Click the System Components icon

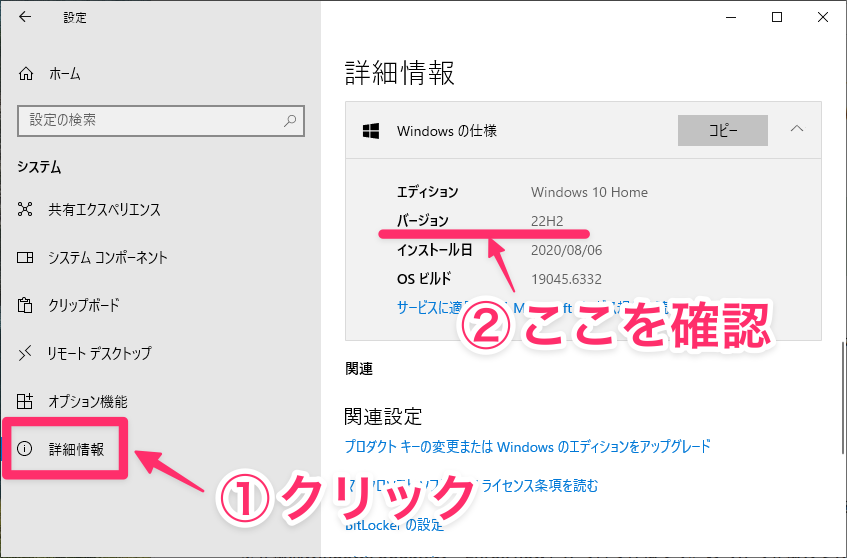[x=25, y=257]
